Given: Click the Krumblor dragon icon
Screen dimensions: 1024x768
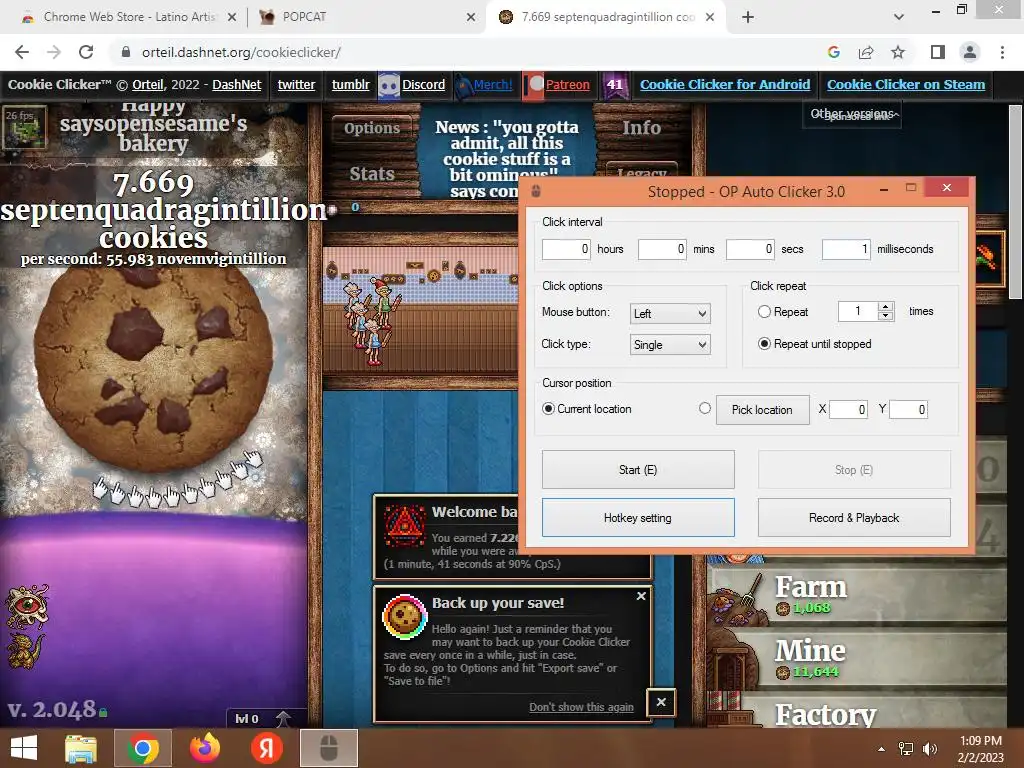Looking at the screenshot, I should coord(26,650).
